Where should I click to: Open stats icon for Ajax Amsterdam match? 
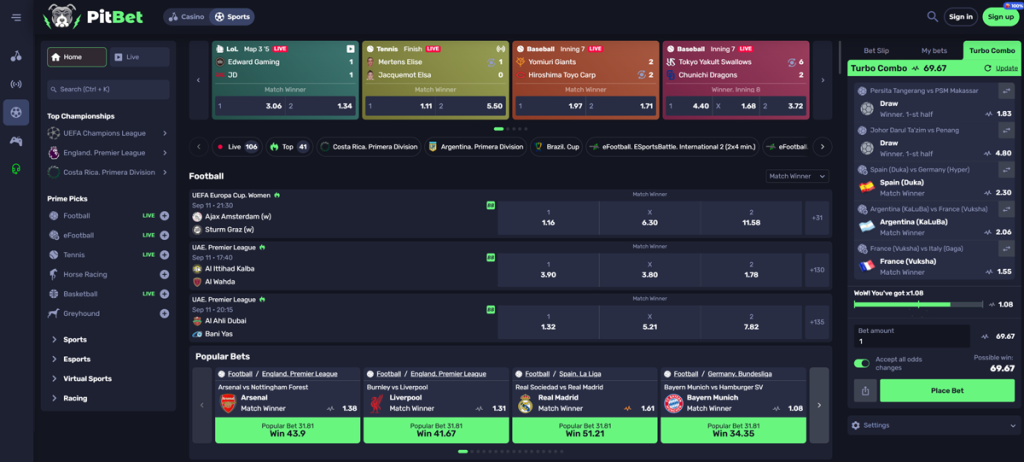490,205
